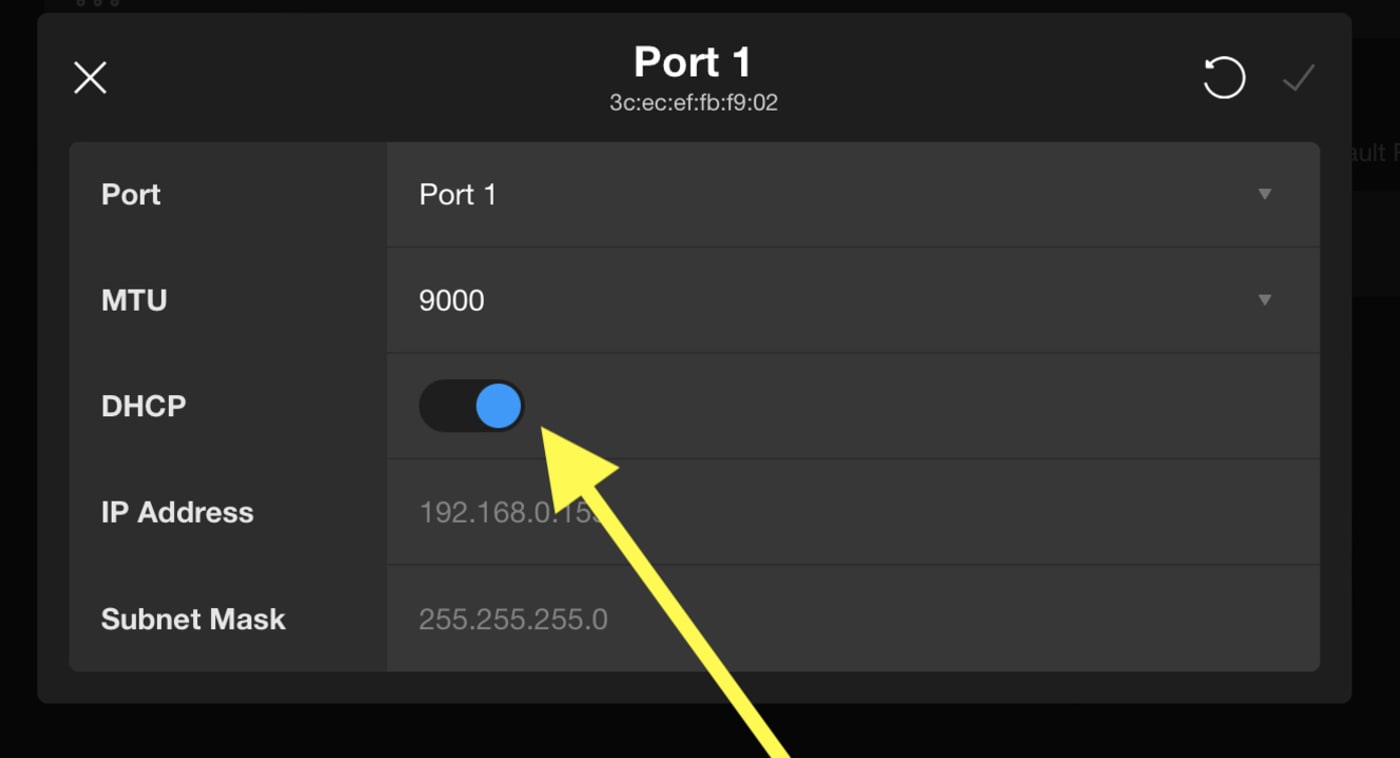Expand the MTU dropdown arrow

click(x=1265, y=300)
